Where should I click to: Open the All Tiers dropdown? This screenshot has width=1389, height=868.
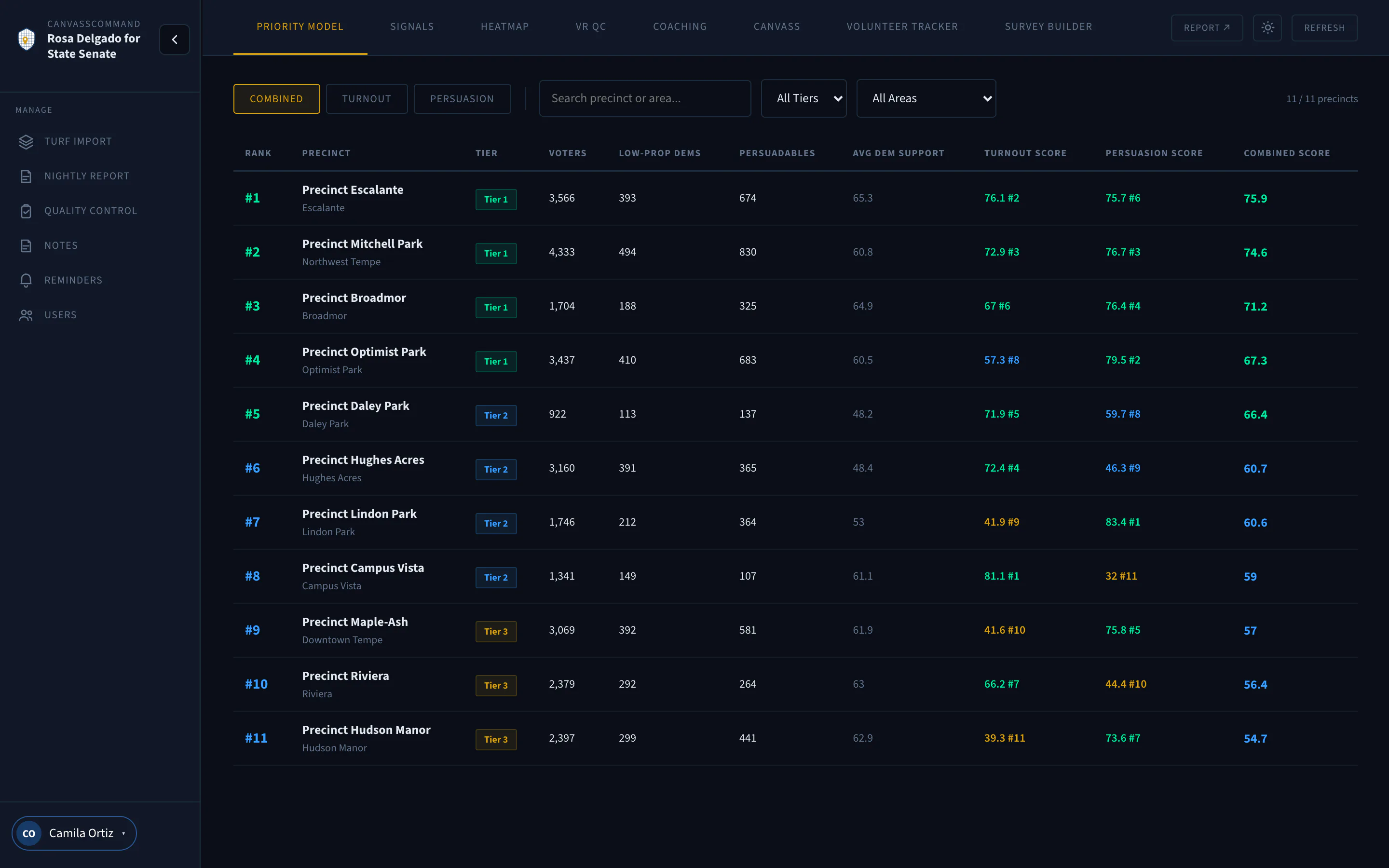803,98
